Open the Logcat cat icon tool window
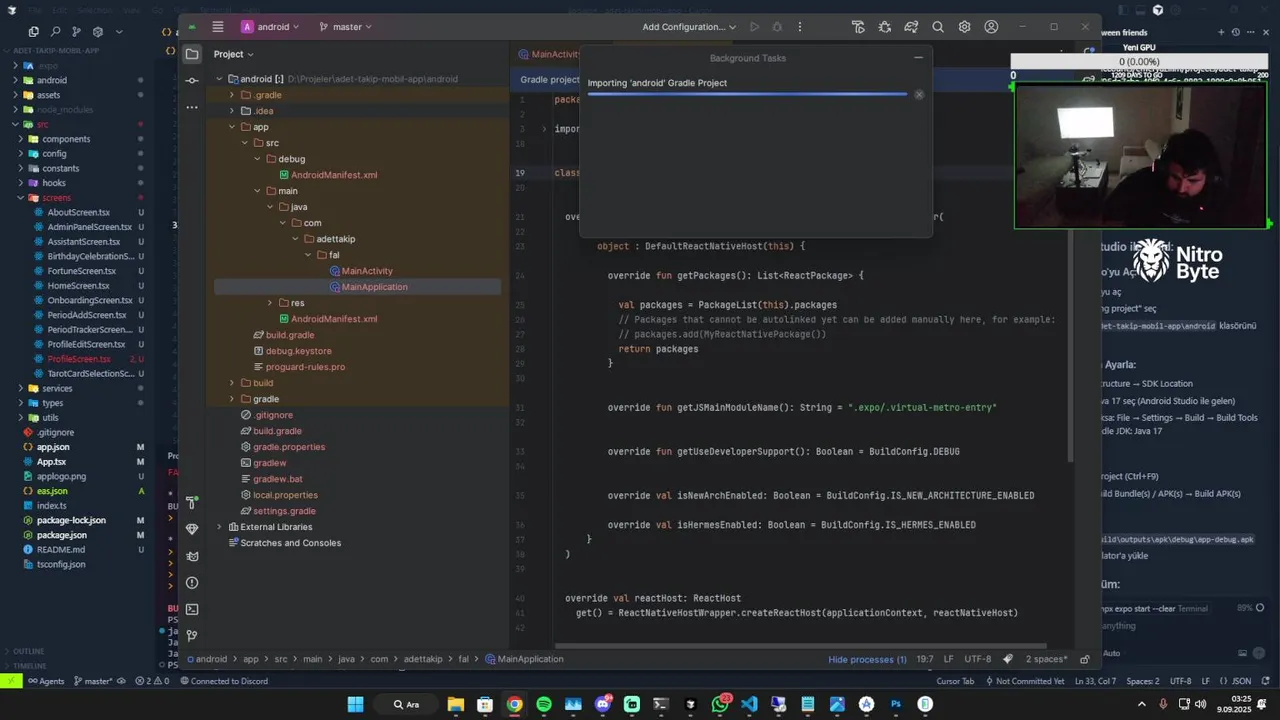The image size is (1280, 720). [192, 556]
